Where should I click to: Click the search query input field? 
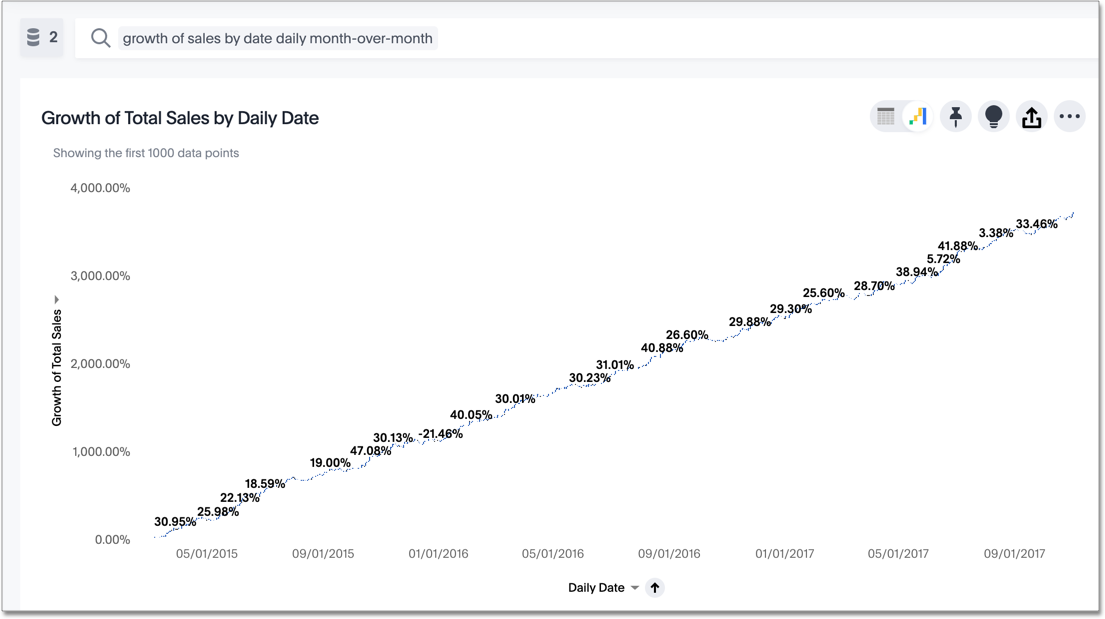[277, 37]
